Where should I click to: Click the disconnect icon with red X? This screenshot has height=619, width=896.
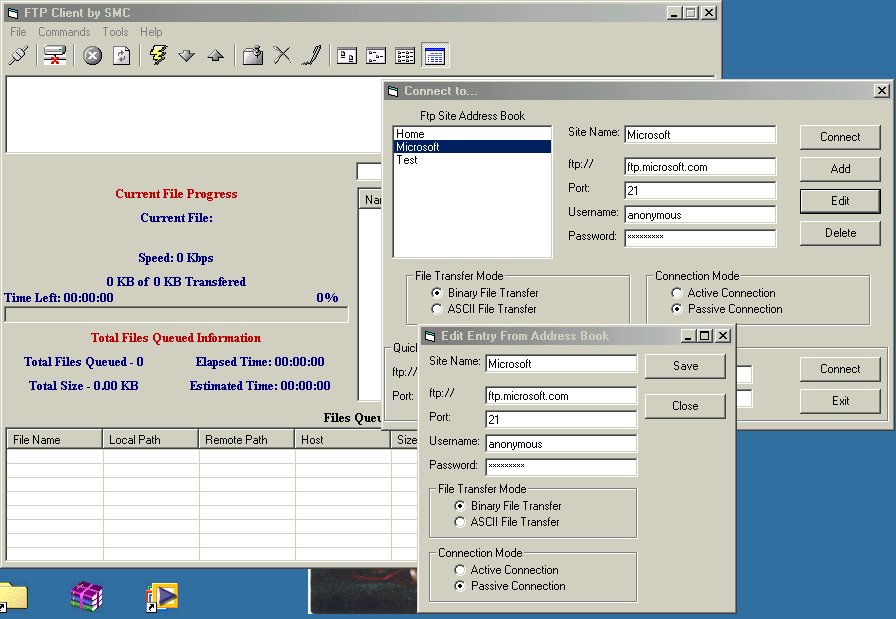click(55, 56)
